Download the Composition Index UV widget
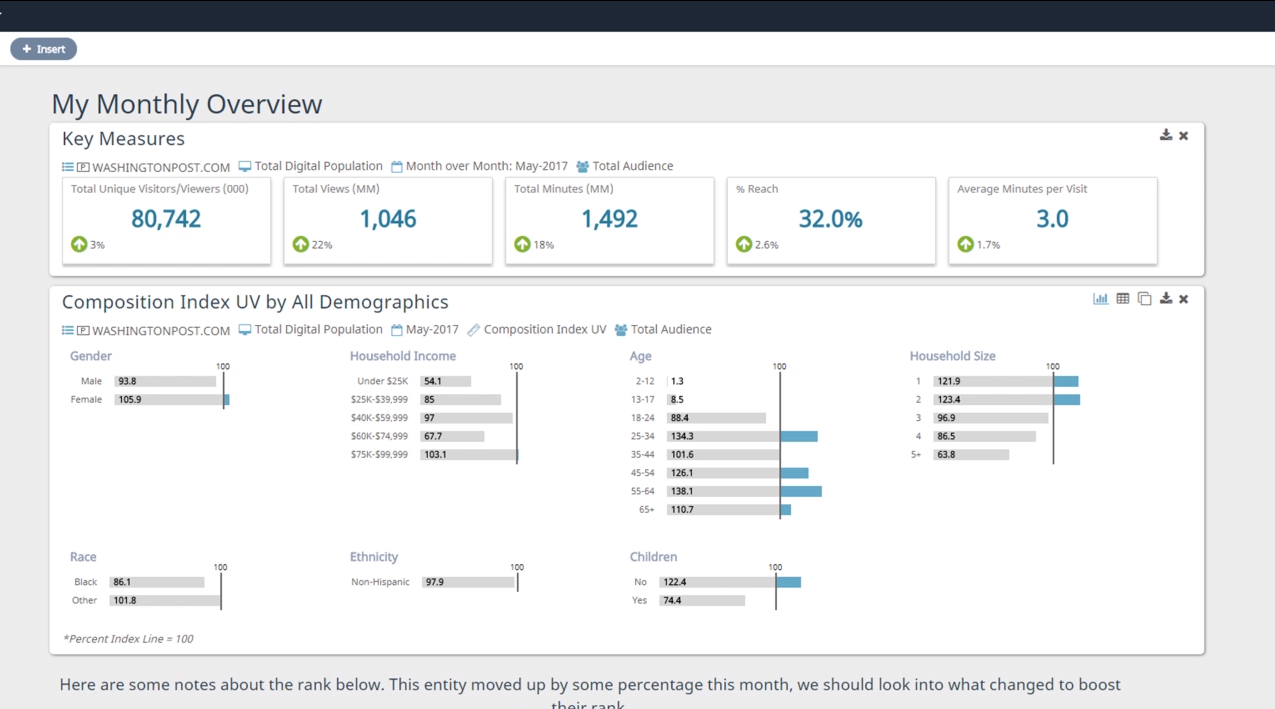 point(1165,299)
